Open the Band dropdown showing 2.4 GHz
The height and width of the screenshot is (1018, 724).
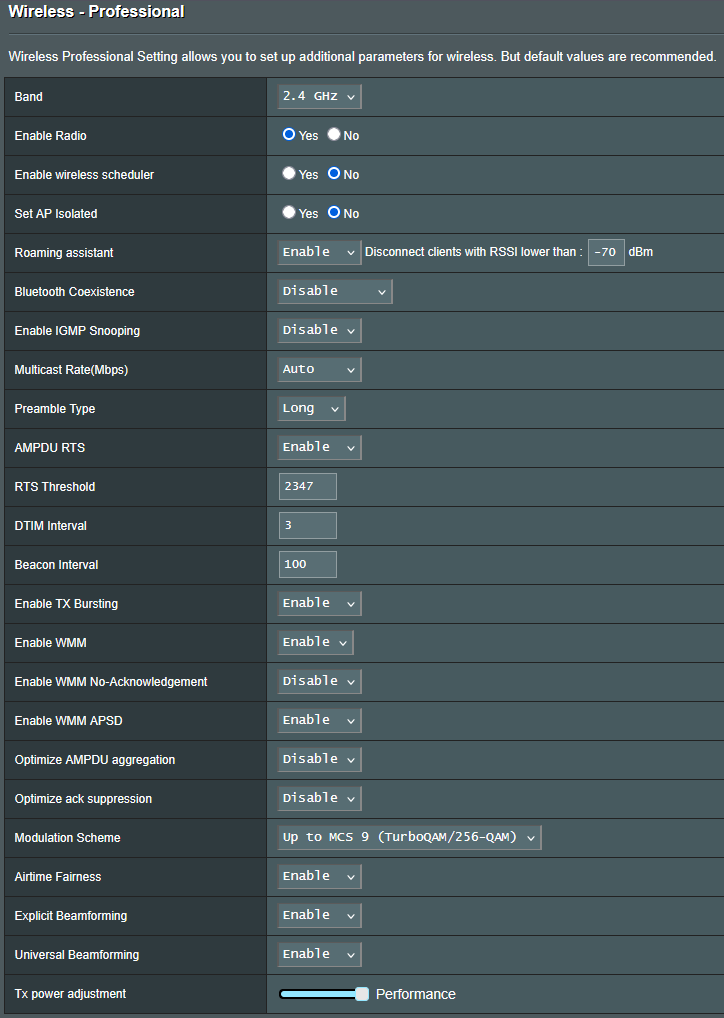tap(319, 96)
